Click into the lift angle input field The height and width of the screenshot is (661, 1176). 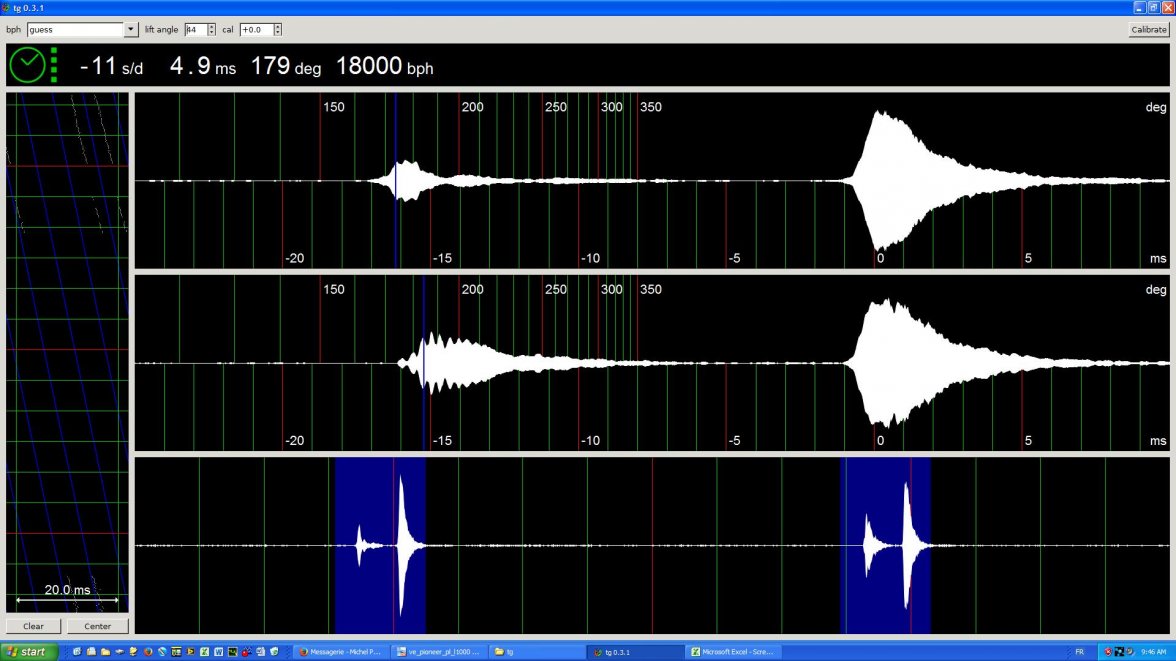195,30
